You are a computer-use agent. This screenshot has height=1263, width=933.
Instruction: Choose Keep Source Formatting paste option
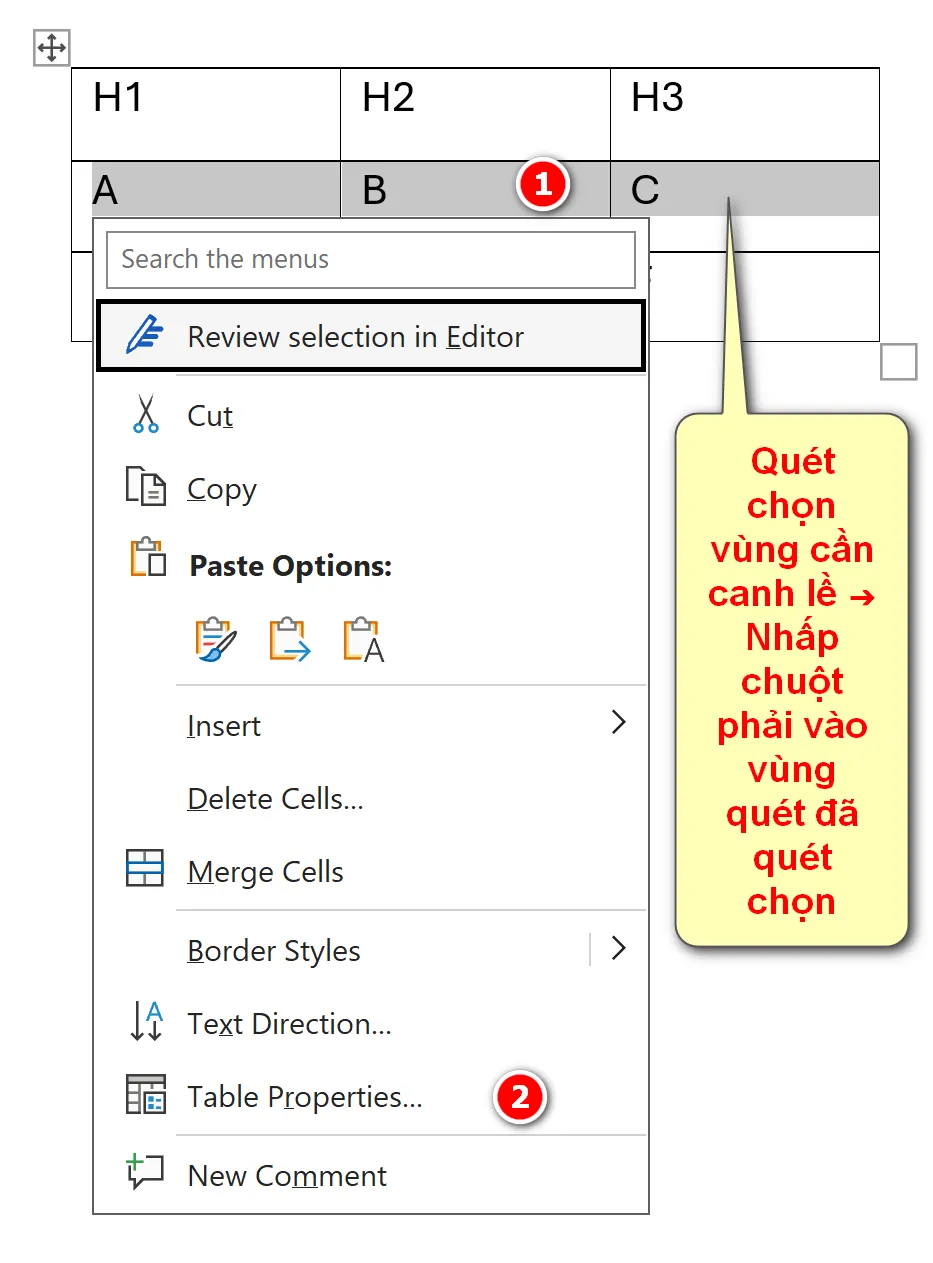point(216,640)
